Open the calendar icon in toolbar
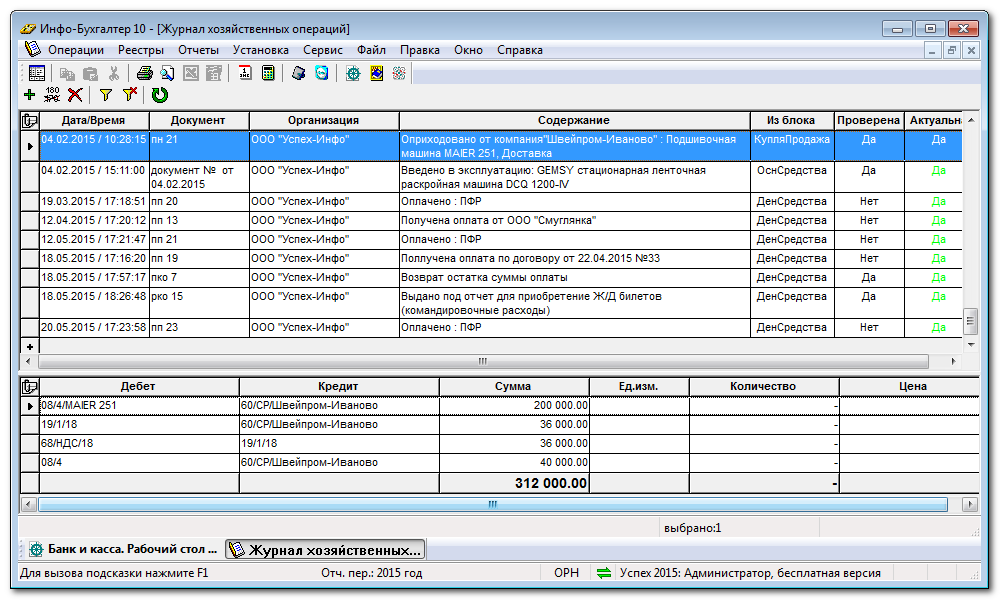 [245, 73]
